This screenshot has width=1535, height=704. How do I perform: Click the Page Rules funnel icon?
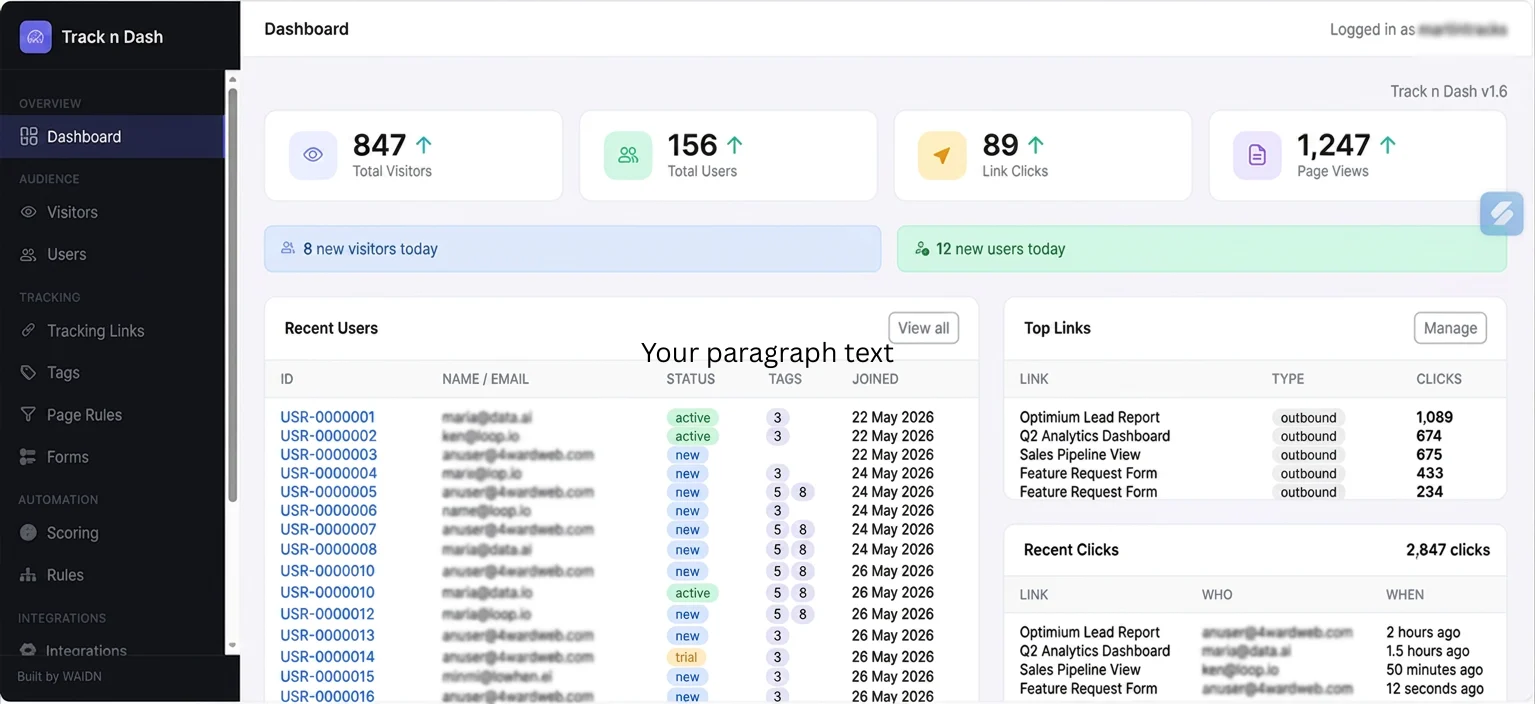click(x=29, y=414)
